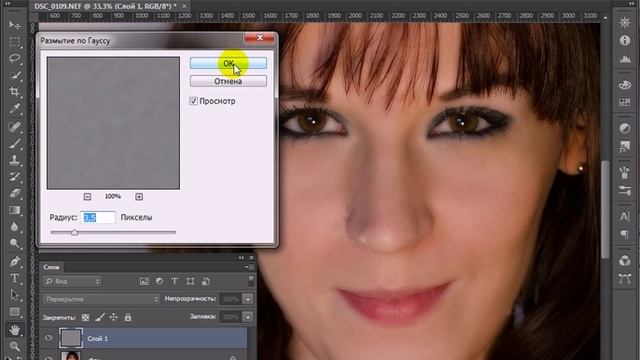Turn layer filtering switch on or off
640x360 pixels.
(x=251, y=281)
